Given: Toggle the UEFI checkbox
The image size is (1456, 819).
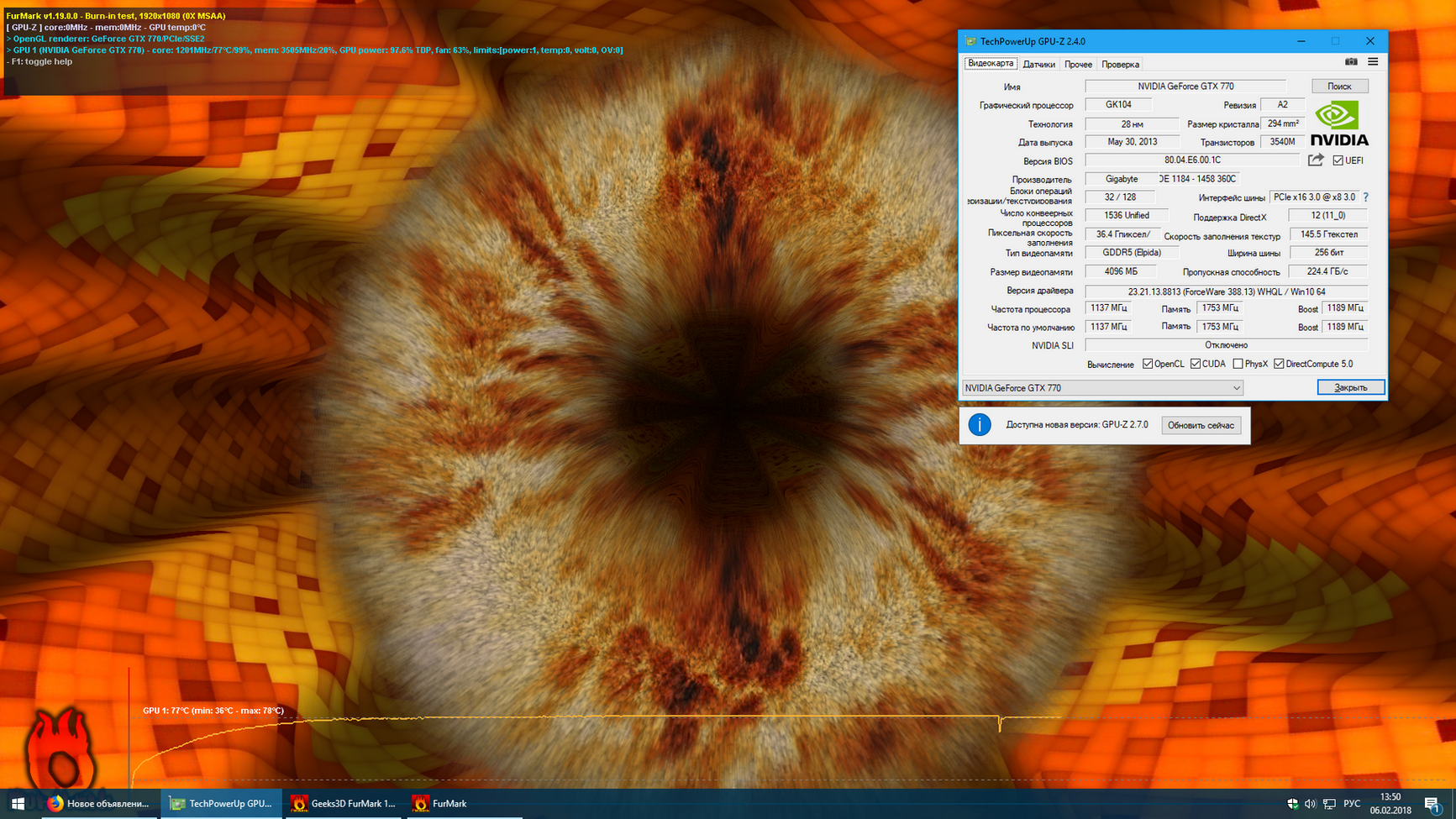Looking at the screenshot, I should pyautogui.click(x=1338, y=160).
